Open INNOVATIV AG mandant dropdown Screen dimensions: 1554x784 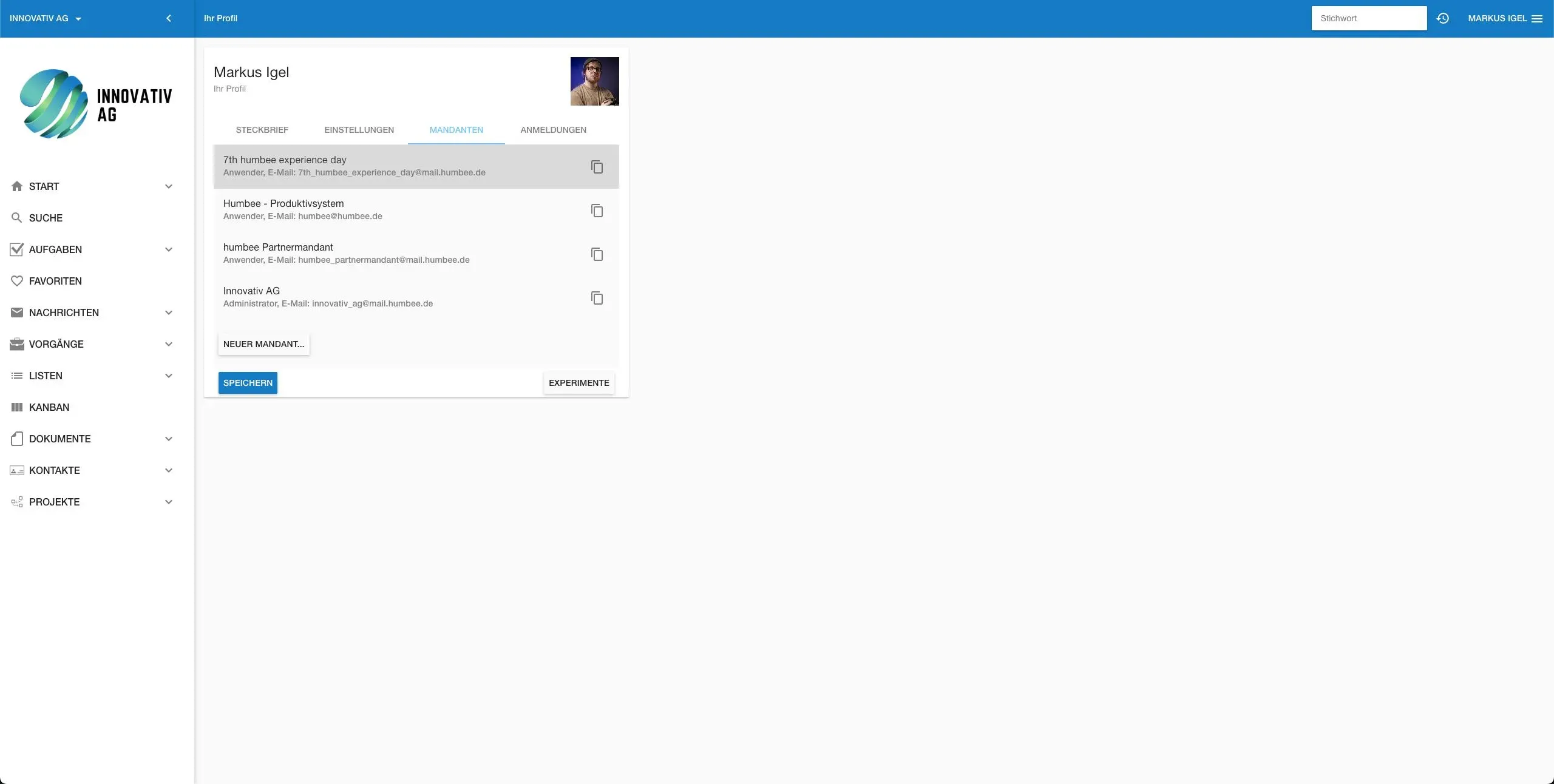[x=46, y=18]
